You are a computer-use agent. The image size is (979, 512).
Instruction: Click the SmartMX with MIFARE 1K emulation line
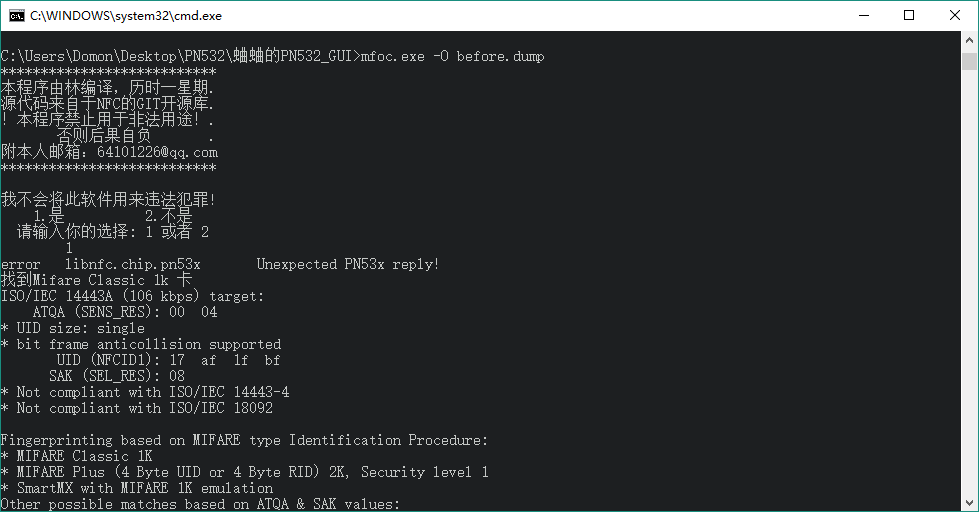pos(137,488)
